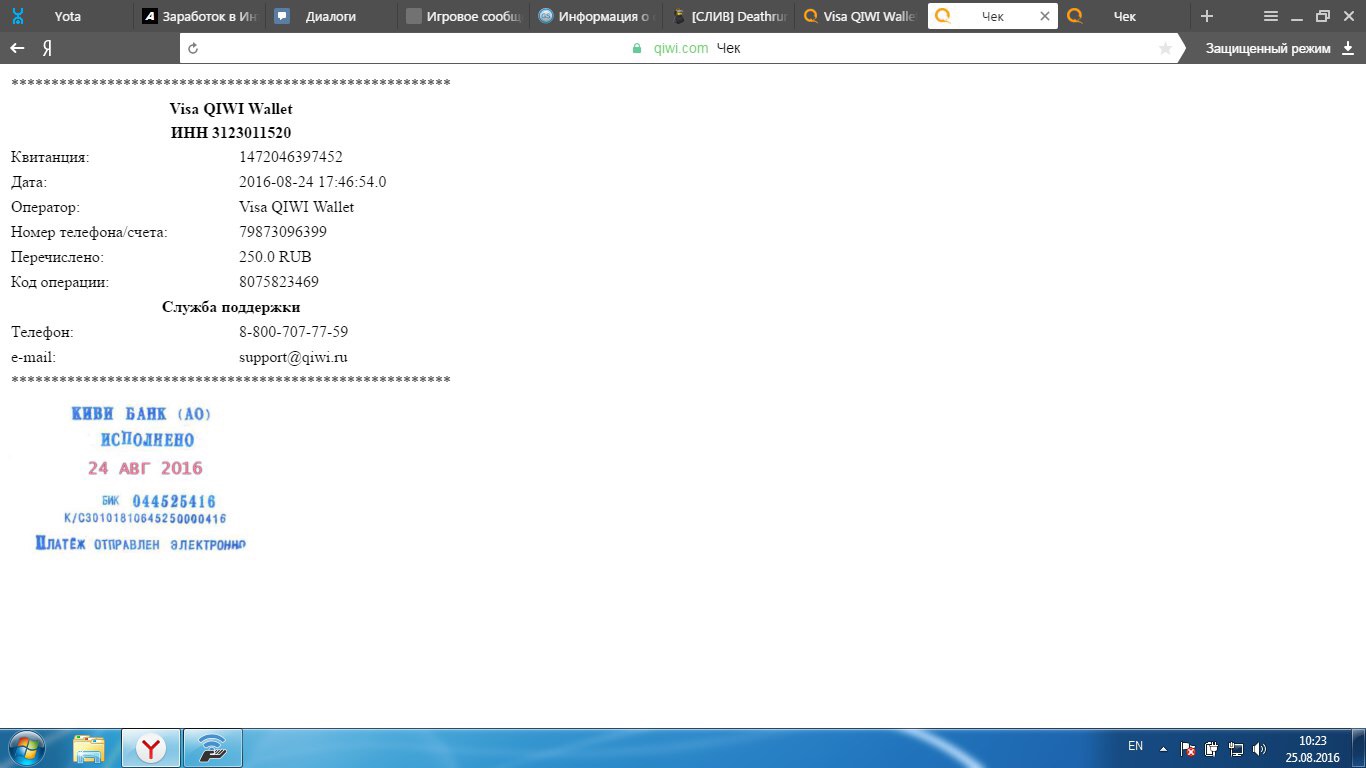
Task: Select the Visa QIWI Wallet browser tab
Action: 860,16
